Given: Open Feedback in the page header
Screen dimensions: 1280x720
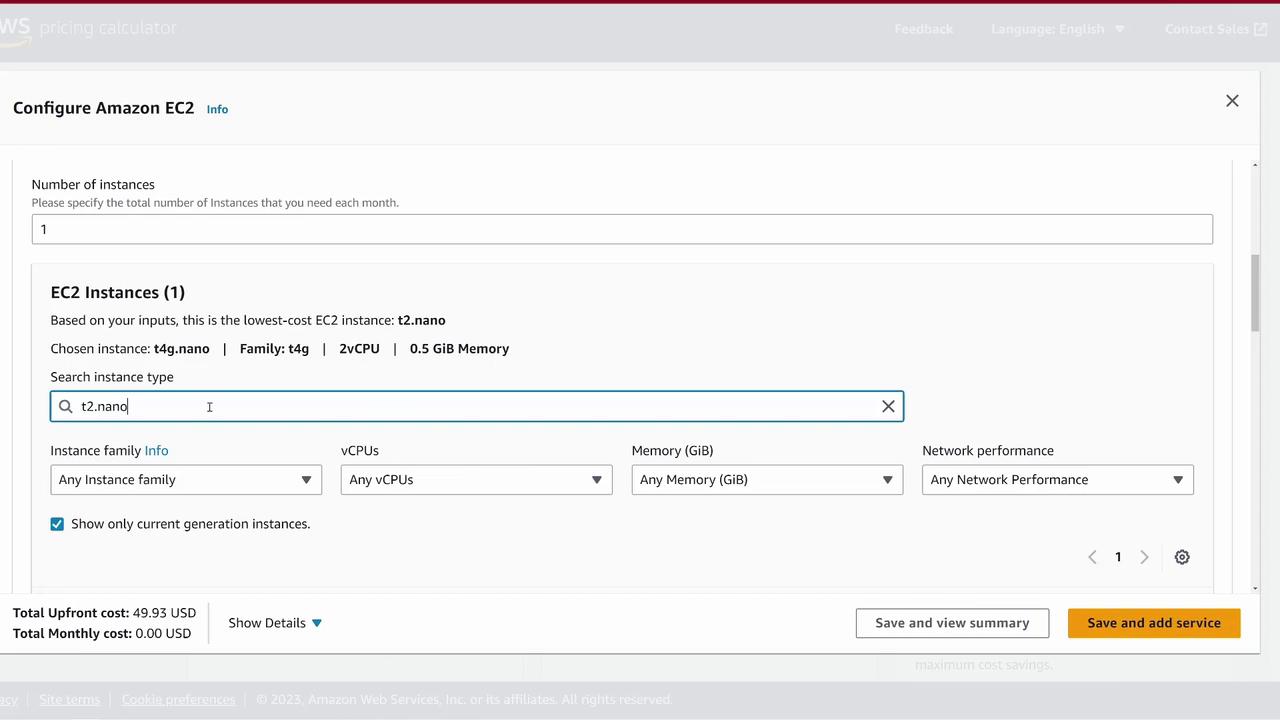Looking at the screenshot, I should pyautogui.click(x=923, y=29).
